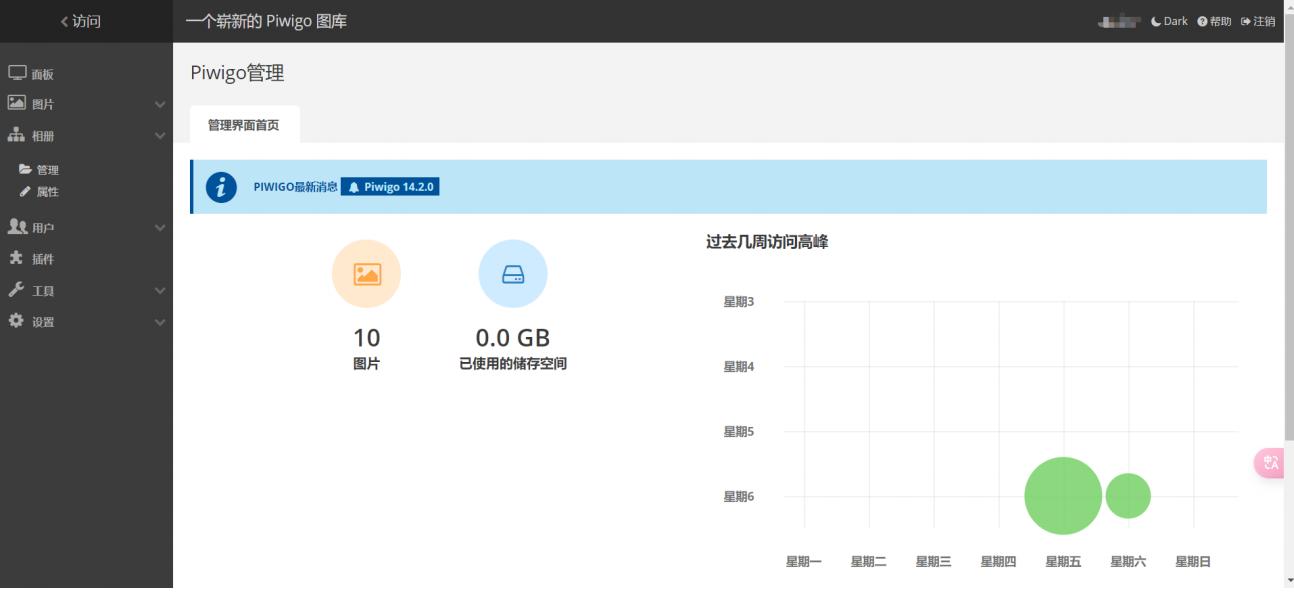Click the 过去几周访问高峰 heading
The height and width of the screenshot is (592, 1294).
coord(767,242)
